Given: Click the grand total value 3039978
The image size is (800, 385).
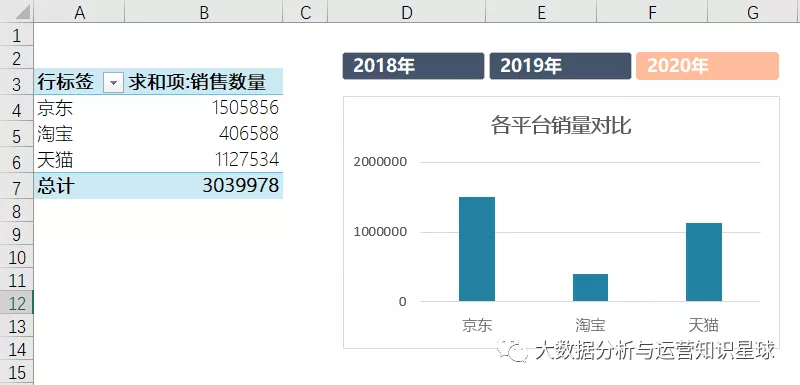Looking at the screenshot, I should click(x=204, y=186).
